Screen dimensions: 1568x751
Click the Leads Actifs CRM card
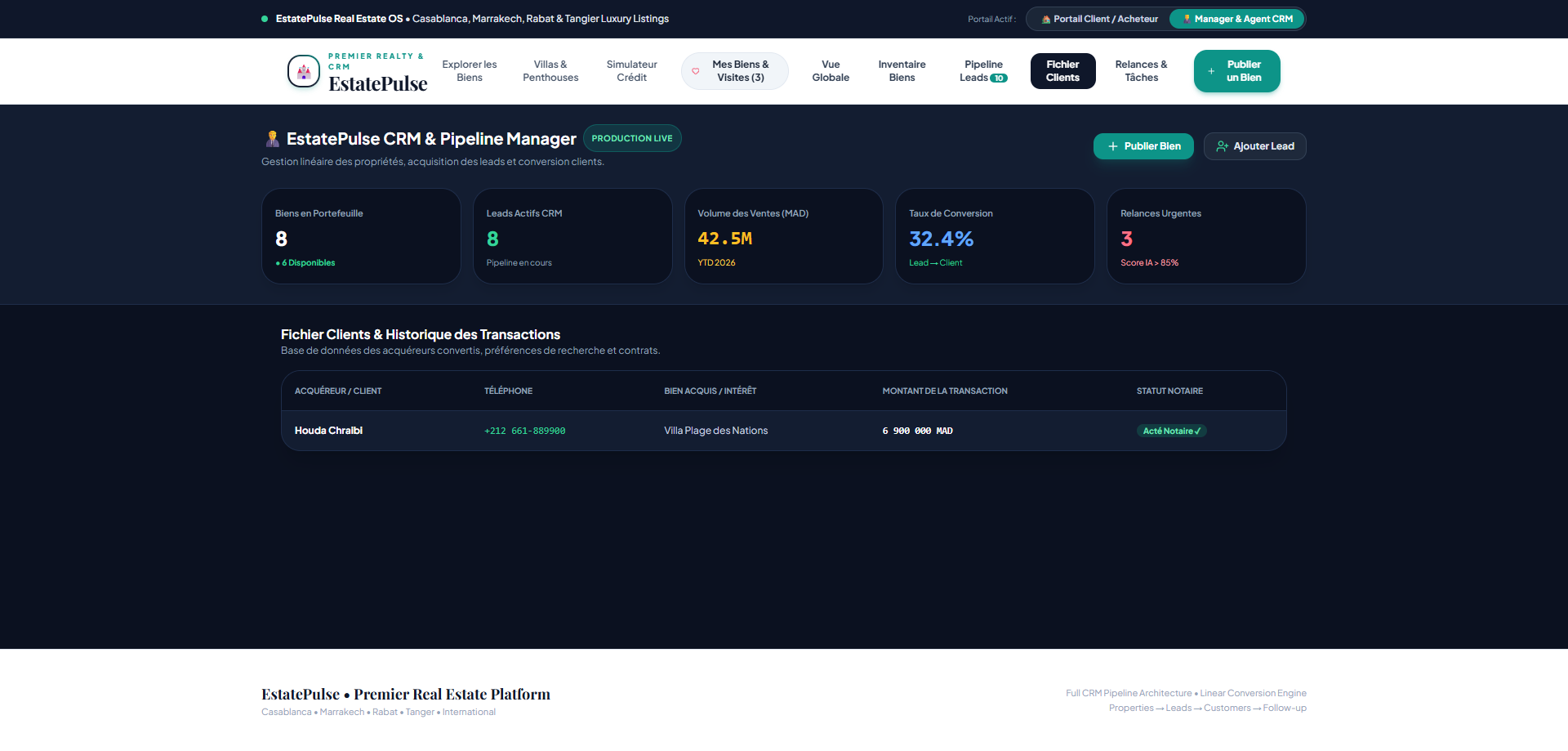[572, 236]
